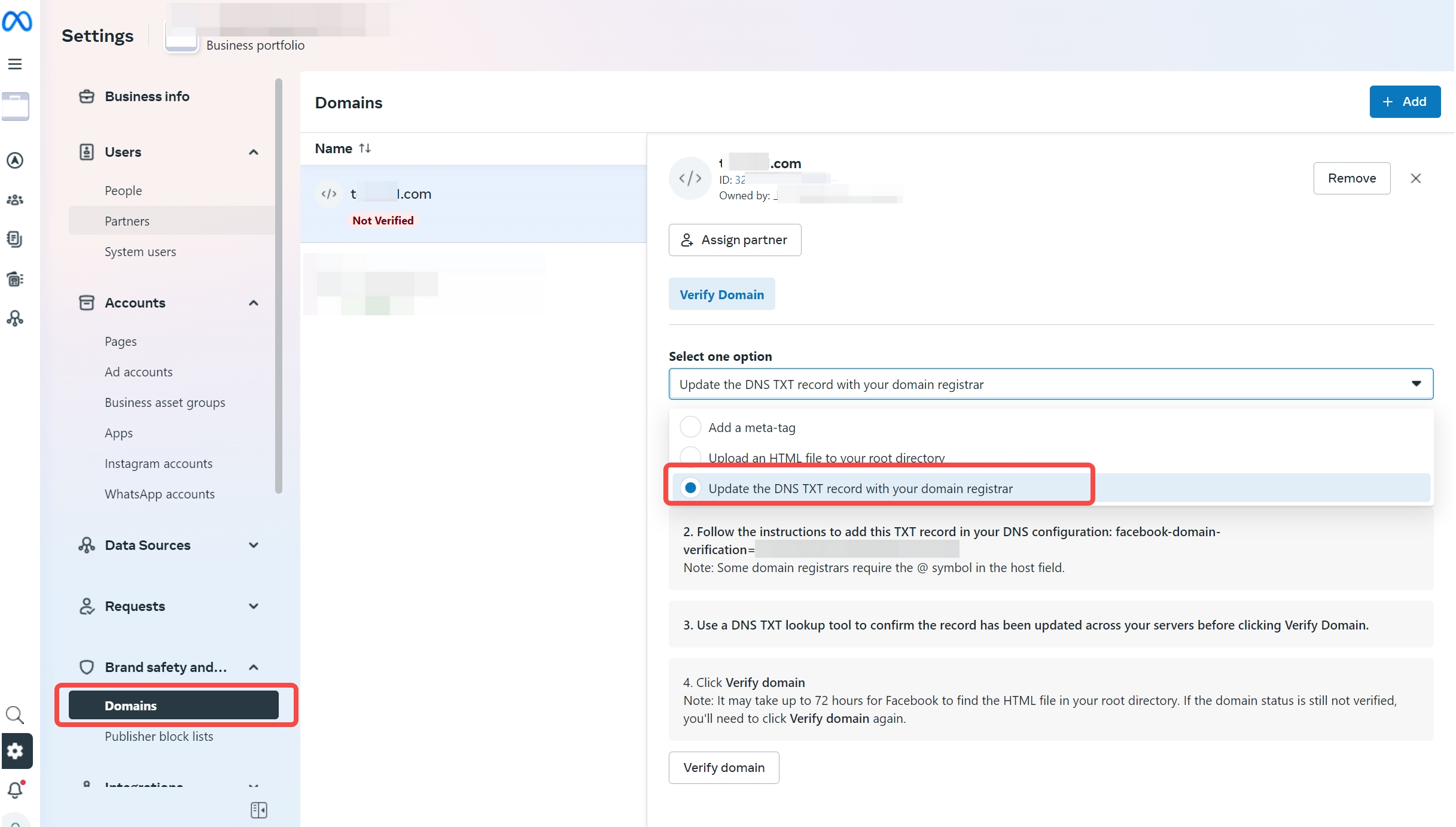Click the blue Verify Domain tab button
Screen dimensions: 1456x827
point(721,294)
